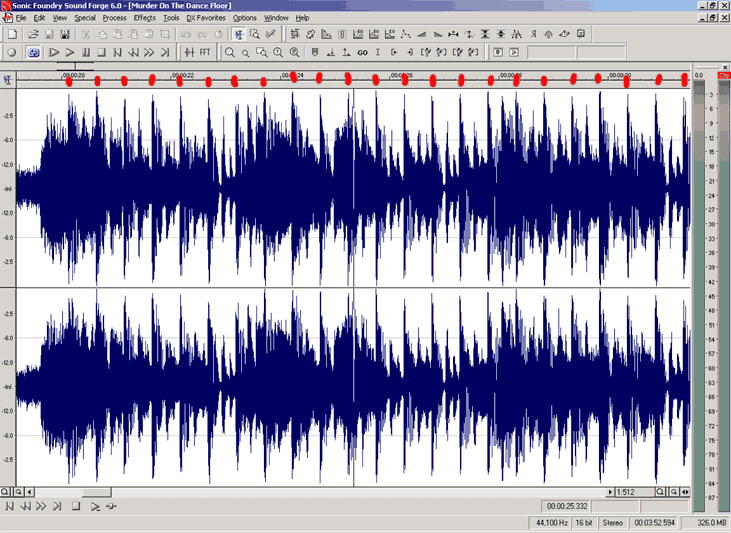Open the Window menu
Screen dimensions: 731x533
coord(276,18)
